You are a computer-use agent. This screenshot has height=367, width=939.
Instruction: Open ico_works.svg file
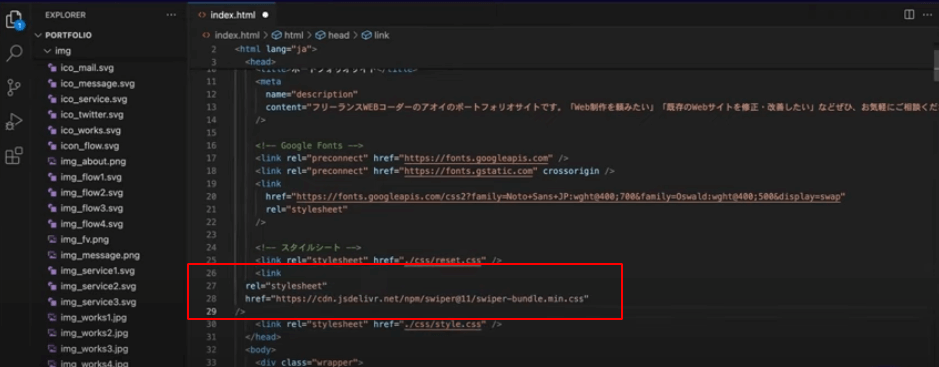(x=90, y=130)
